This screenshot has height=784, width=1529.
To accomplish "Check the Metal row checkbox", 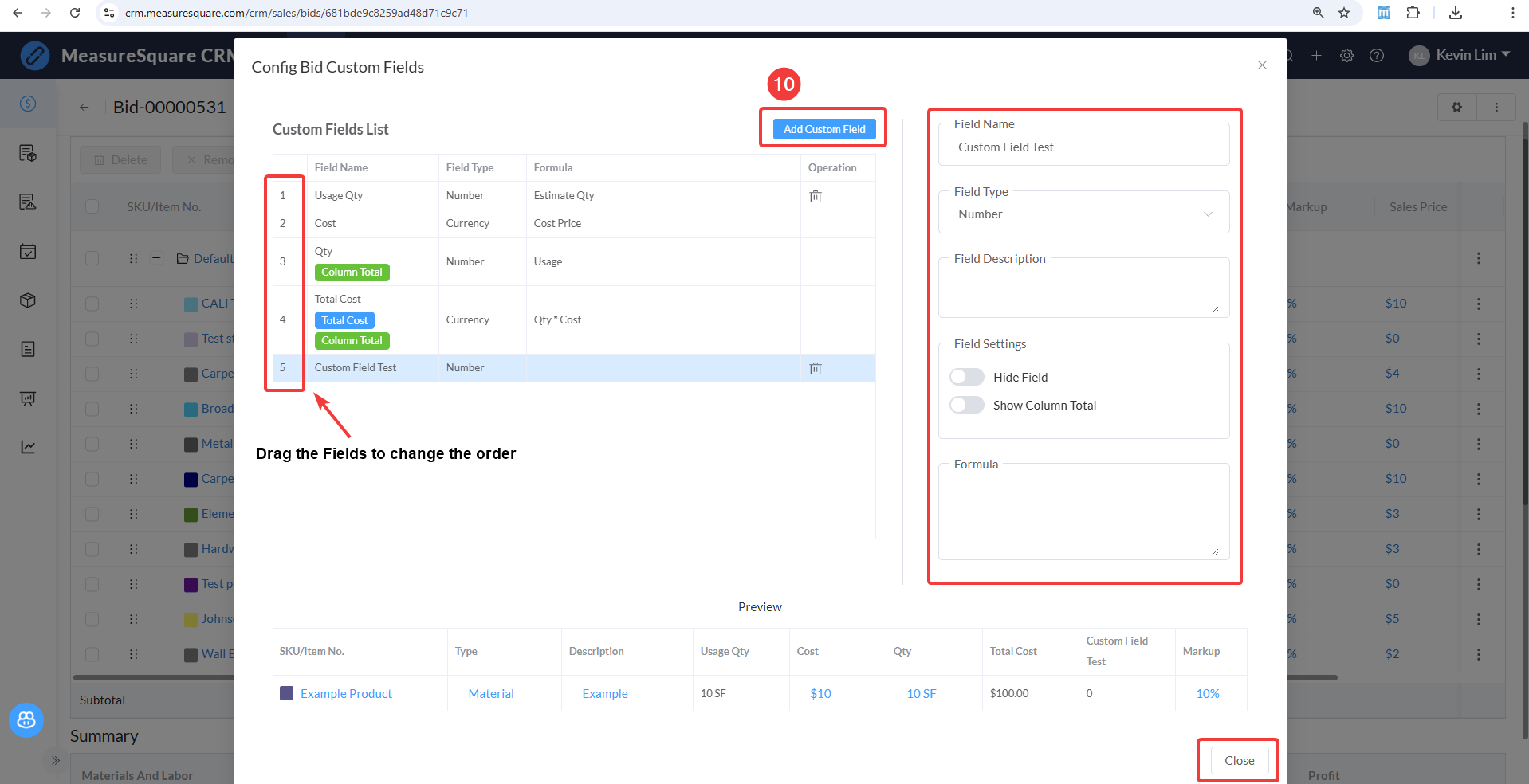I will (92, 444).
